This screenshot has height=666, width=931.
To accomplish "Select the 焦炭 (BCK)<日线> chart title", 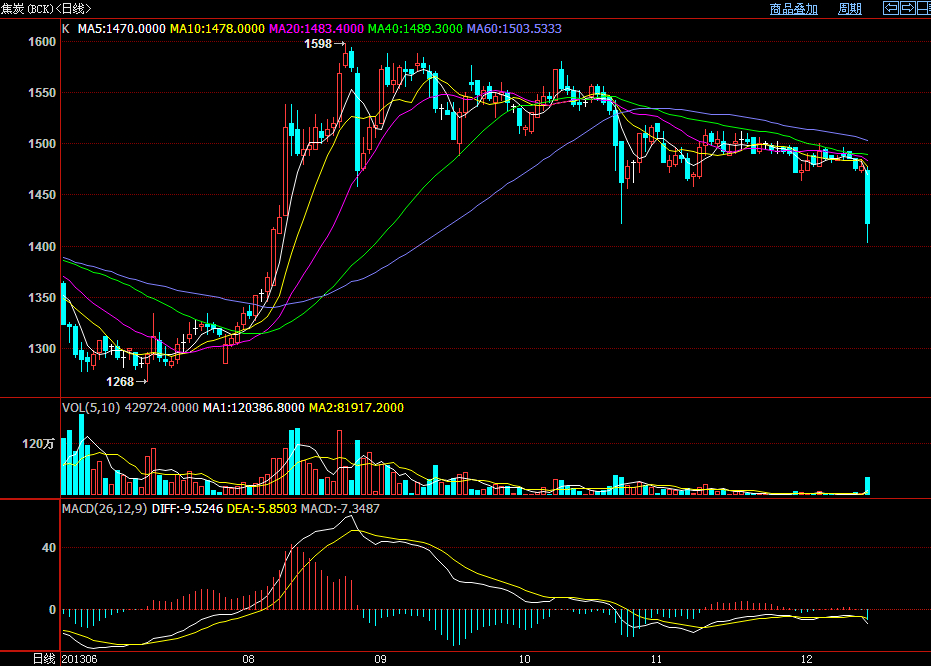I will (46, 9).
